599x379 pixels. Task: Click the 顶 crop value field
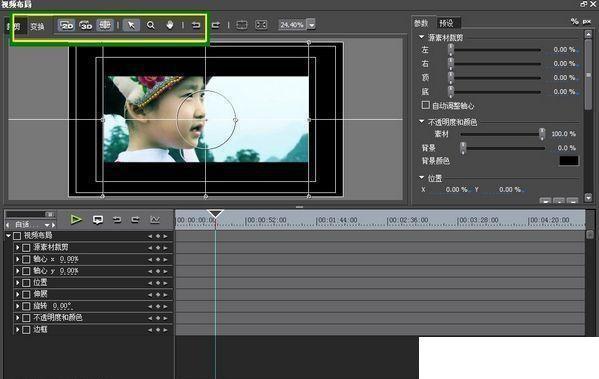click(565, 78)
